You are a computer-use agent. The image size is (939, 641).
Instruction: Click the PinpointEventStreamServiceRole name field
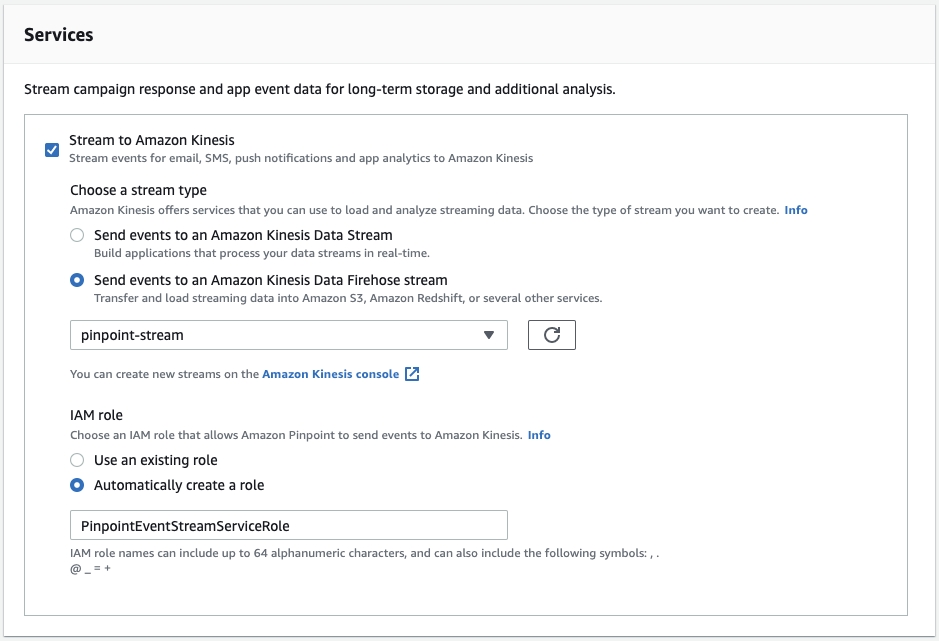288,525
